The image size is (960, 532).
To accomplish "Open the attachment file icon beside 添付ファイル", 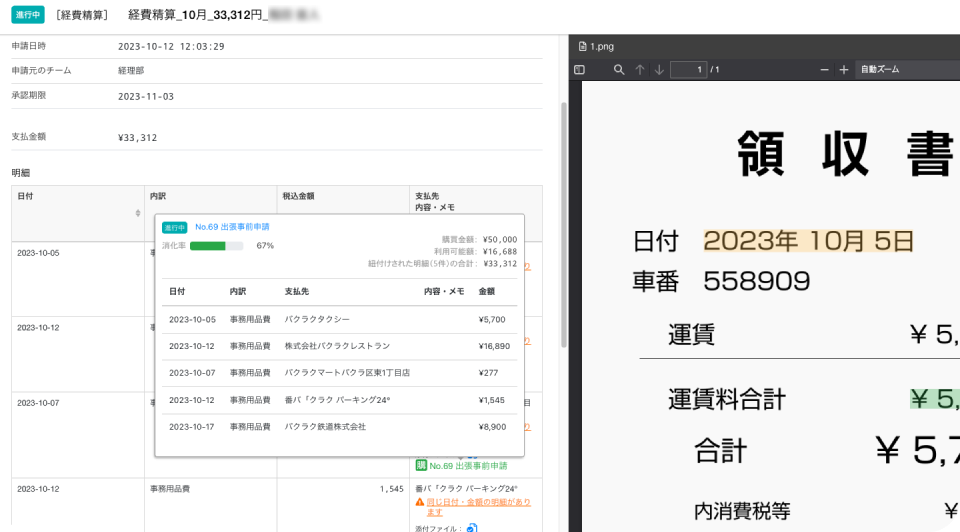I will pos(472,527).
